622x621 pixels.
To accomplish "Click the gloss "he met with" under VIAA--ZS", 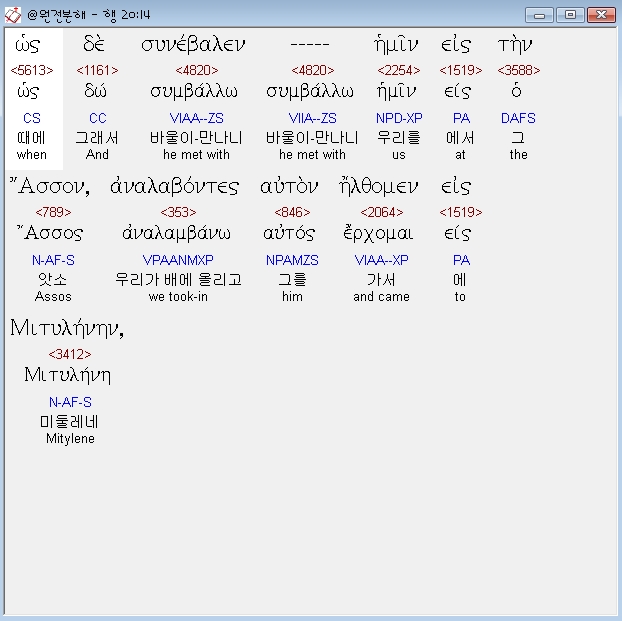I will (x=196, y=154).
